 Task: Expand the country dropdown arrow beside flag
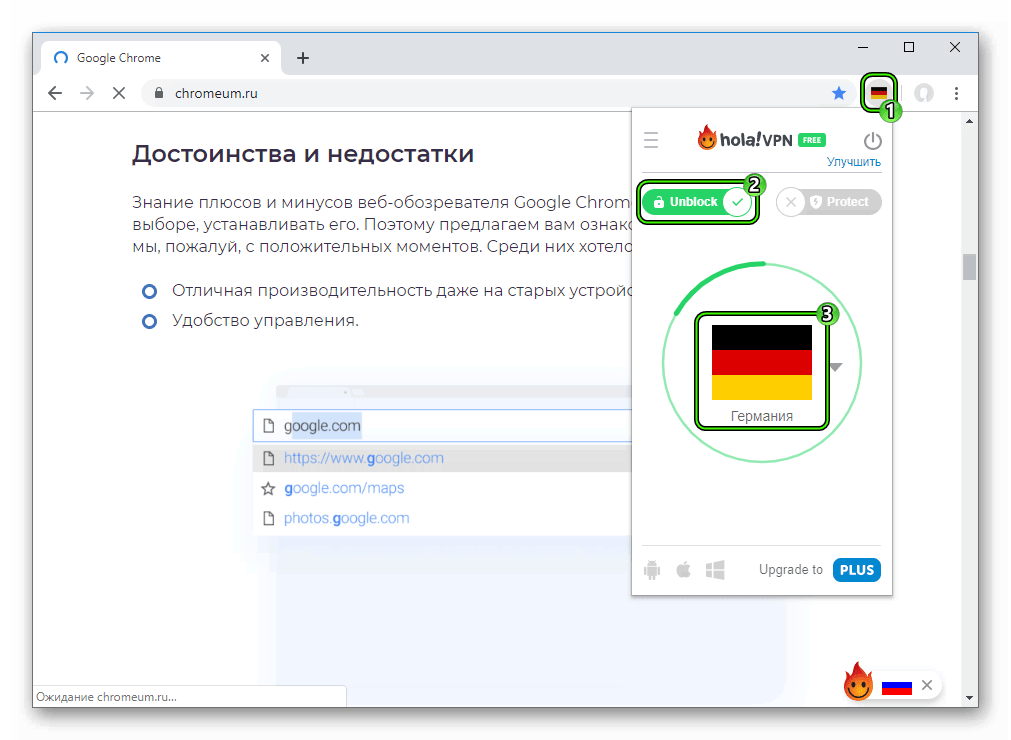[836, 367]
